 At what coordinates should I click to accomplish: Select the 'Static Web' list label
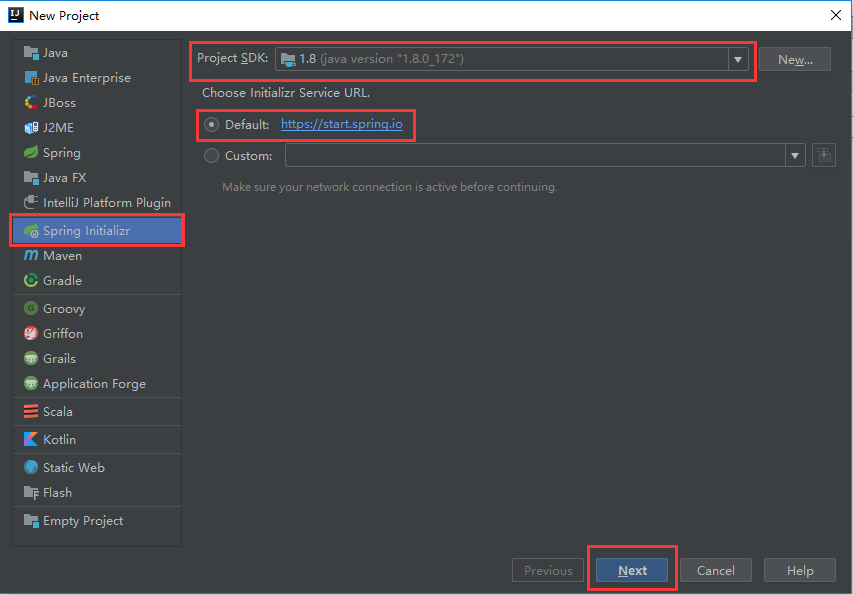[x=74, y=468]
